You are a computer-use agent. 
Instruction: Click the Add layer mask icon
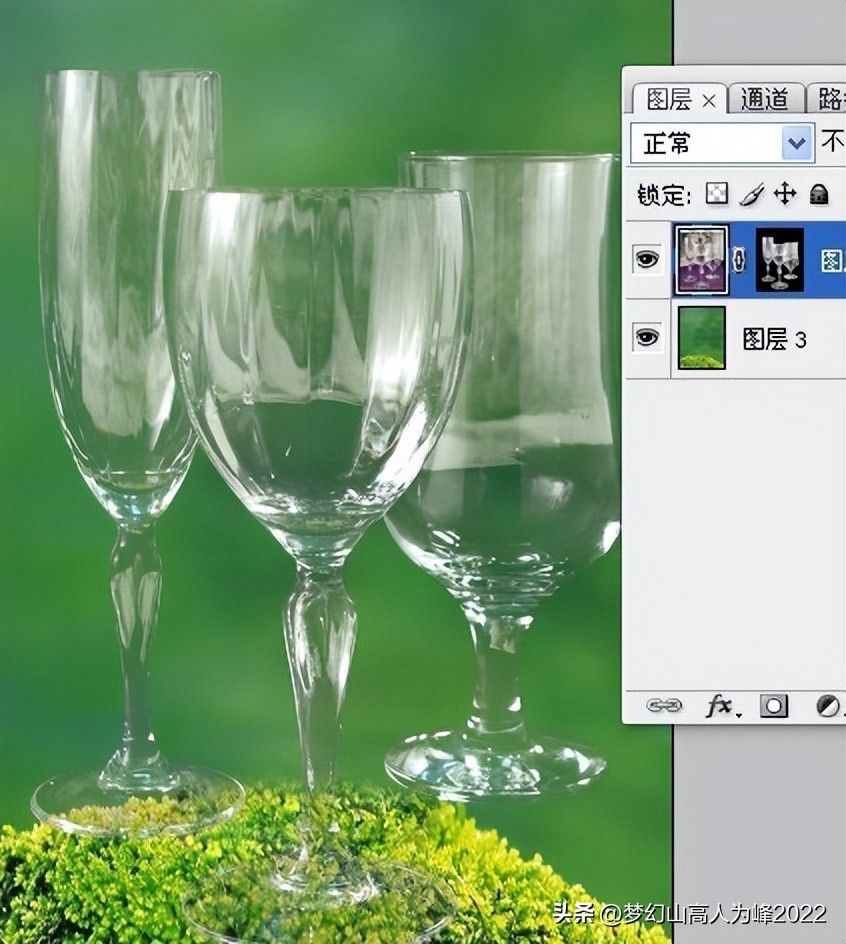[772, 705]
